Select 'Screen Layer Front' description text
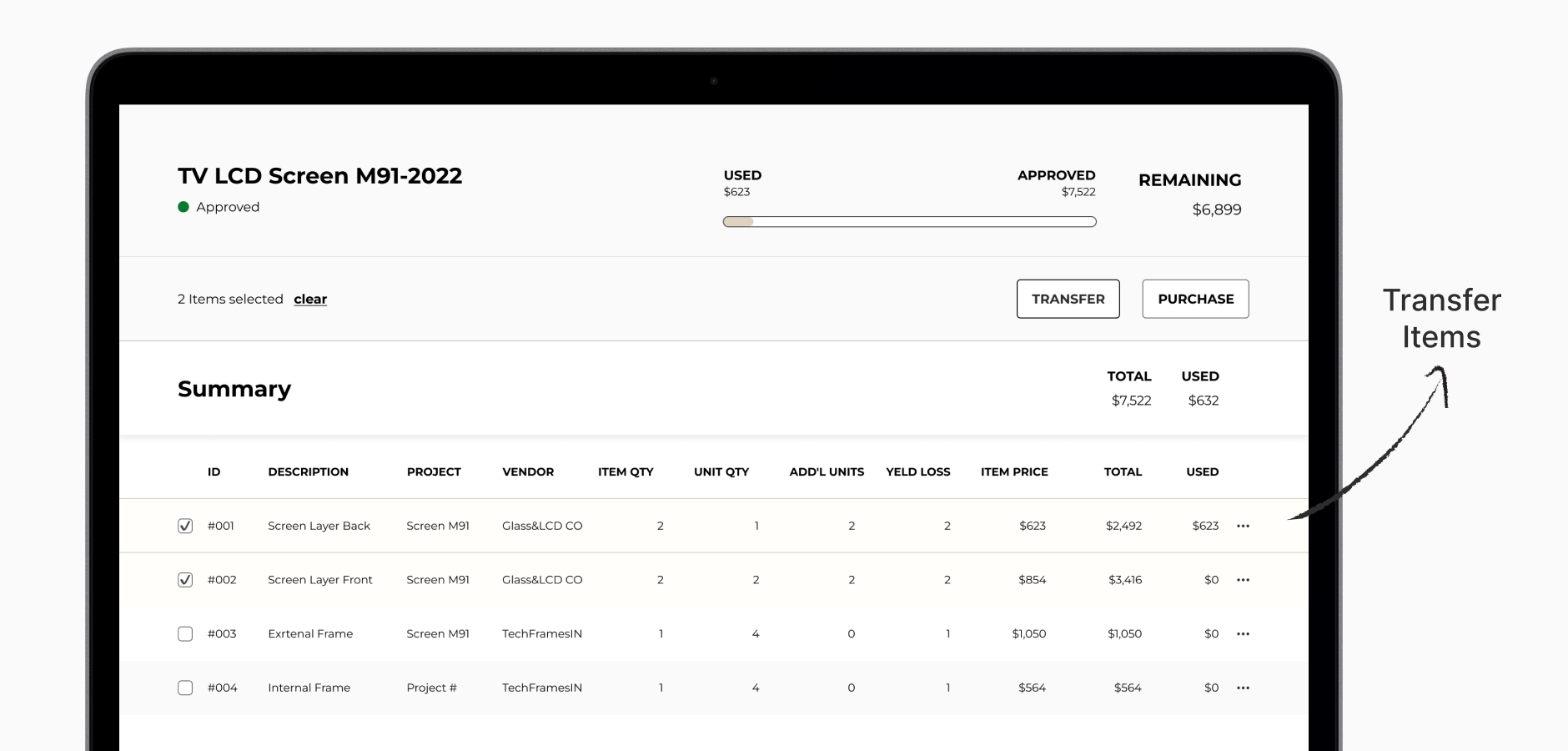The width and height of the screenshot is (1568, 751). coord(319,580)
